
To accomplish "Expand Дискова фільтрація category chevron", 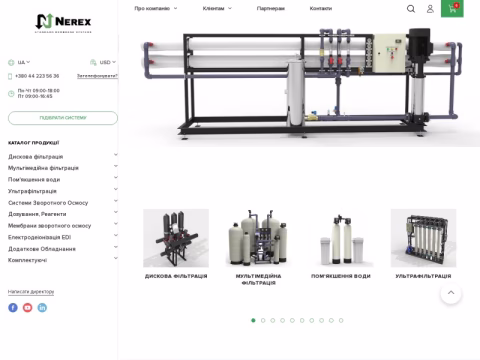I will [116, 155].
